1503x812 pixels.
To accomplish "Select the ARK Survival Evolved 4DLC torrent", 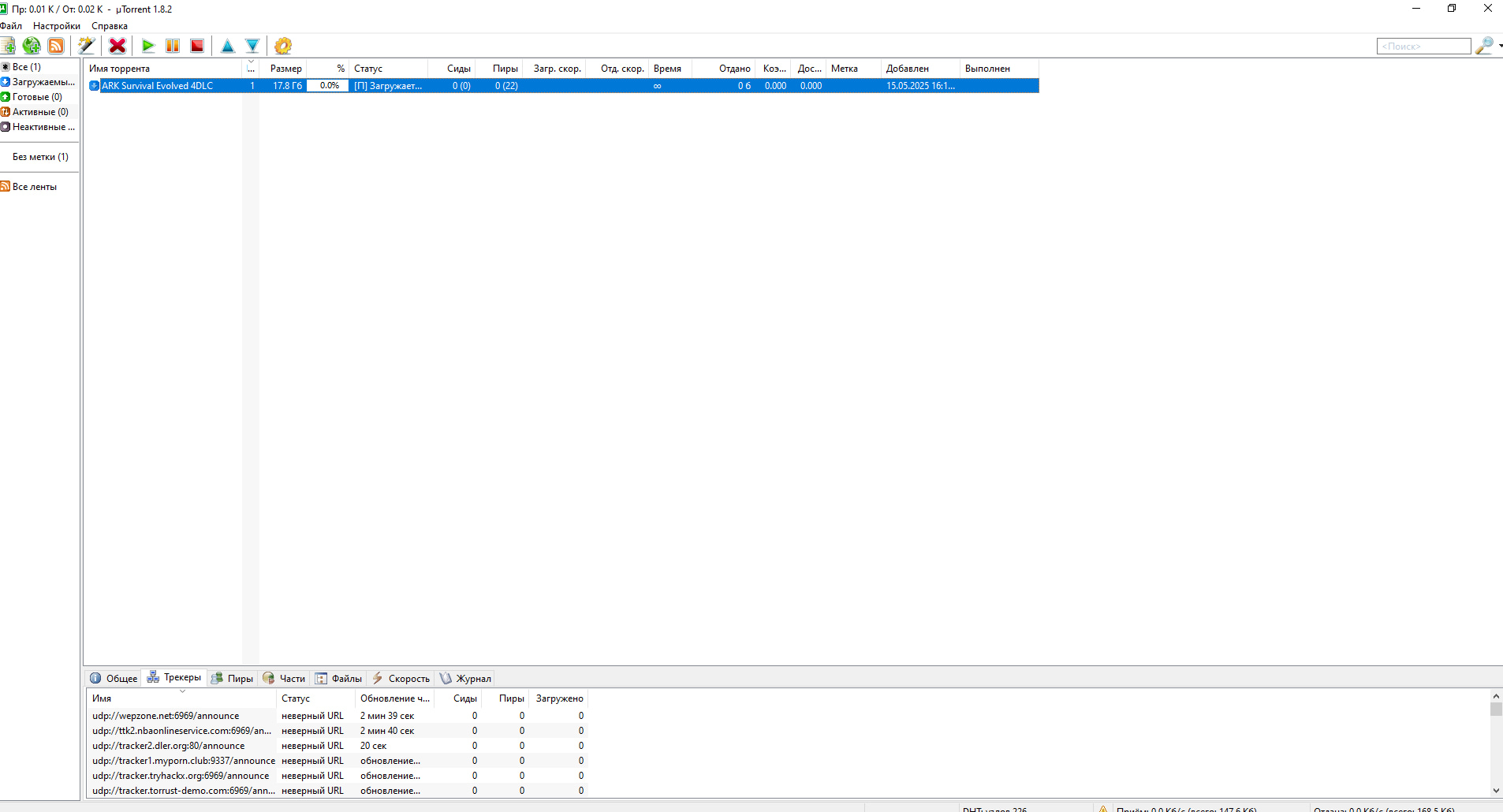I will coord(562,86).
